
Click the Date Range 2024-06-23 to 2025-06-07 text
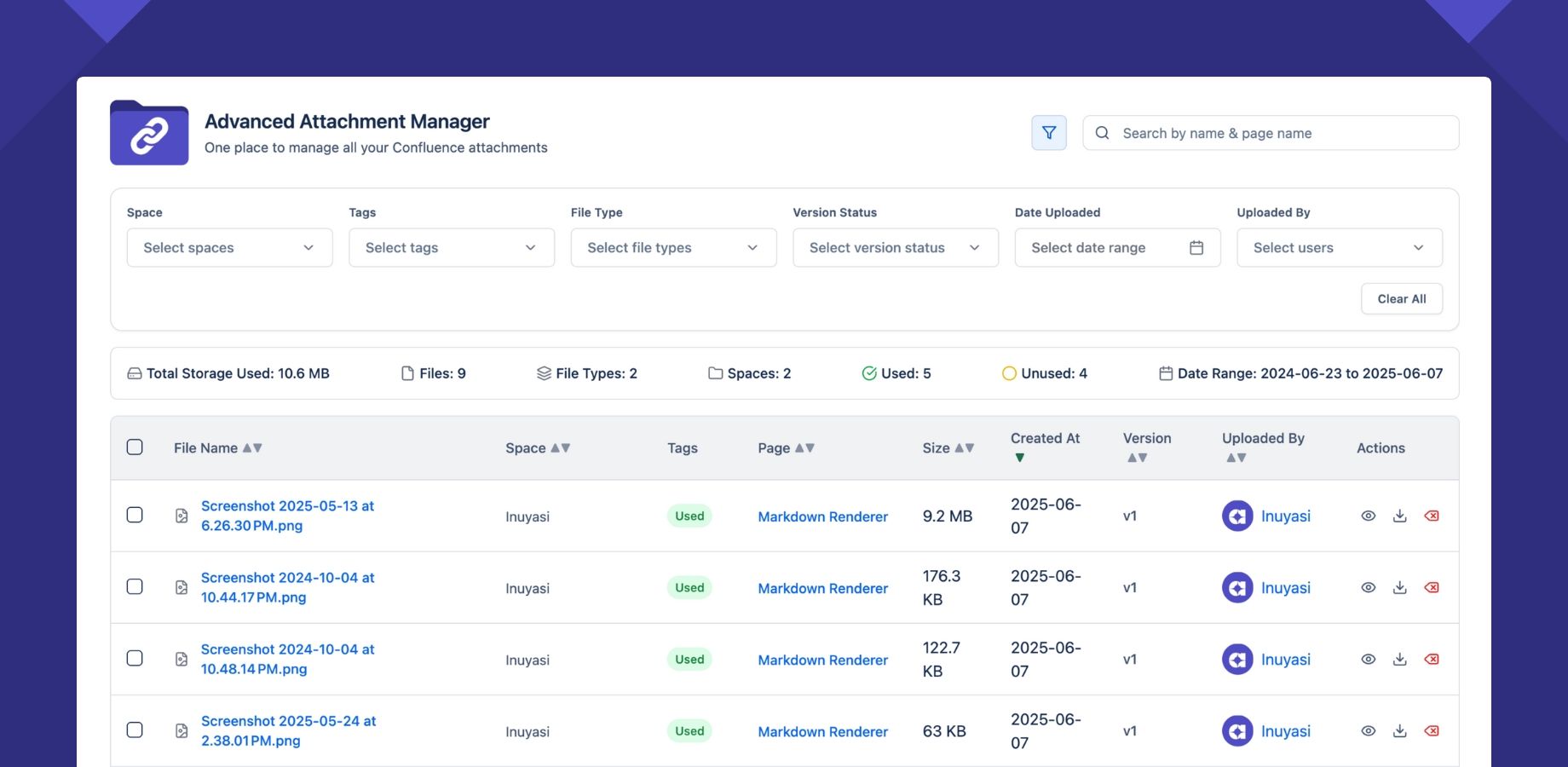pyautogui.click(x=1310, y=373)
